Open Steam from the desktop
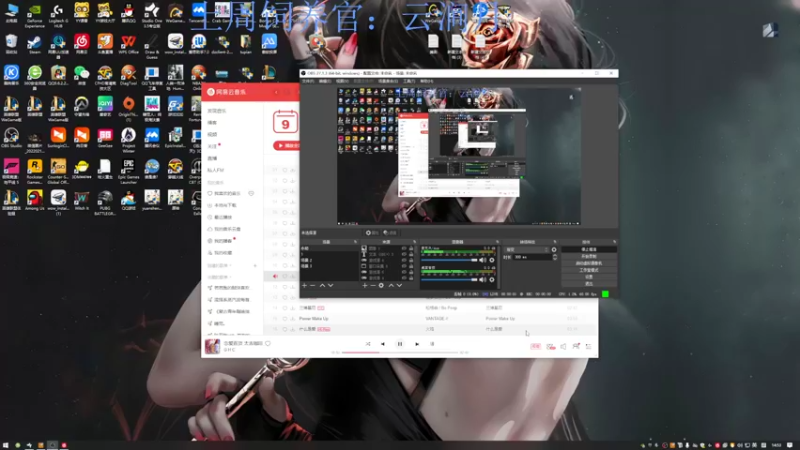800x450 pixels. pos(34,44)
